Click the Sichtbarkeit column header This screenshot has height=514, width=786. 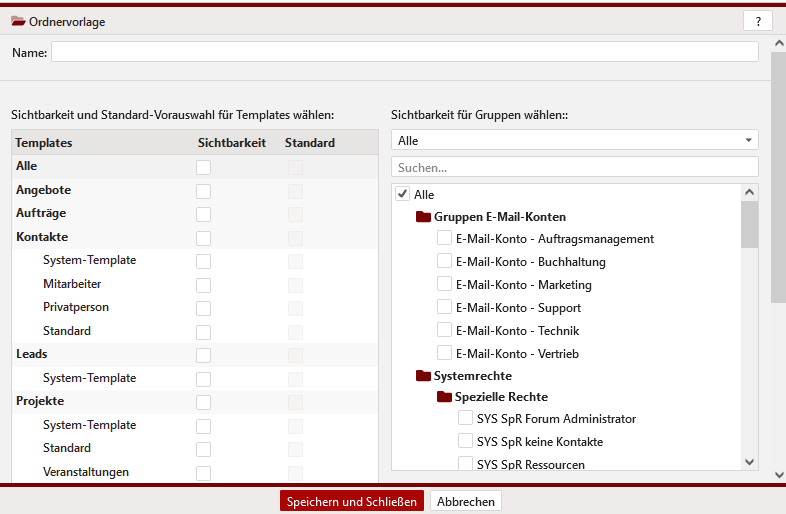(232, 143)
